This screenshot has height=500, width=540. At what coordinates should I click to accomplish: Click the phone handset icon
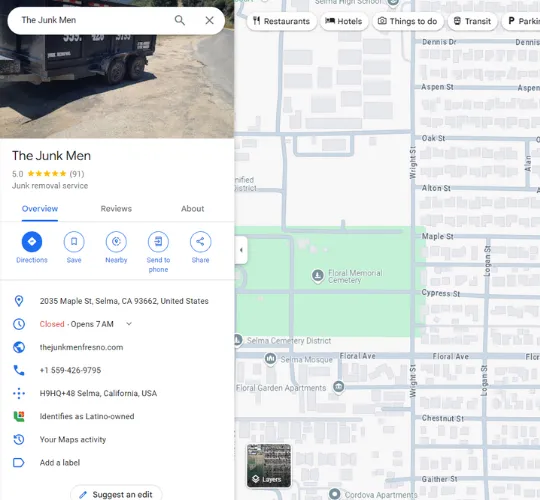point(19,370)
